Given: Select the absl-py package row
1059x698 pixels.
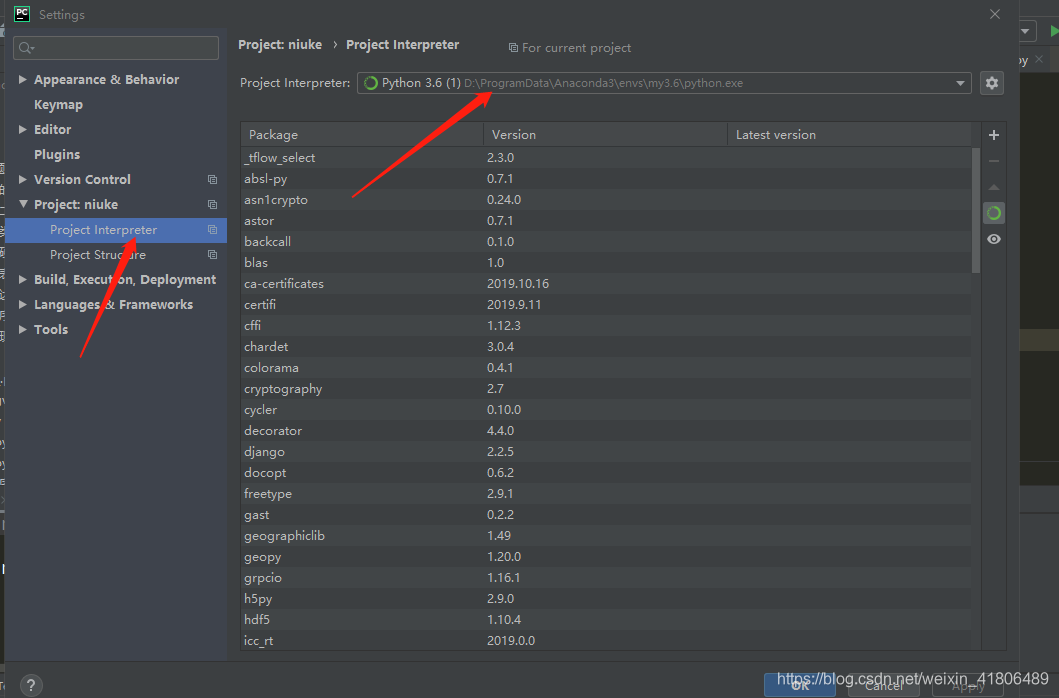Looking at the screenshot, I should (x=606, y=178).
